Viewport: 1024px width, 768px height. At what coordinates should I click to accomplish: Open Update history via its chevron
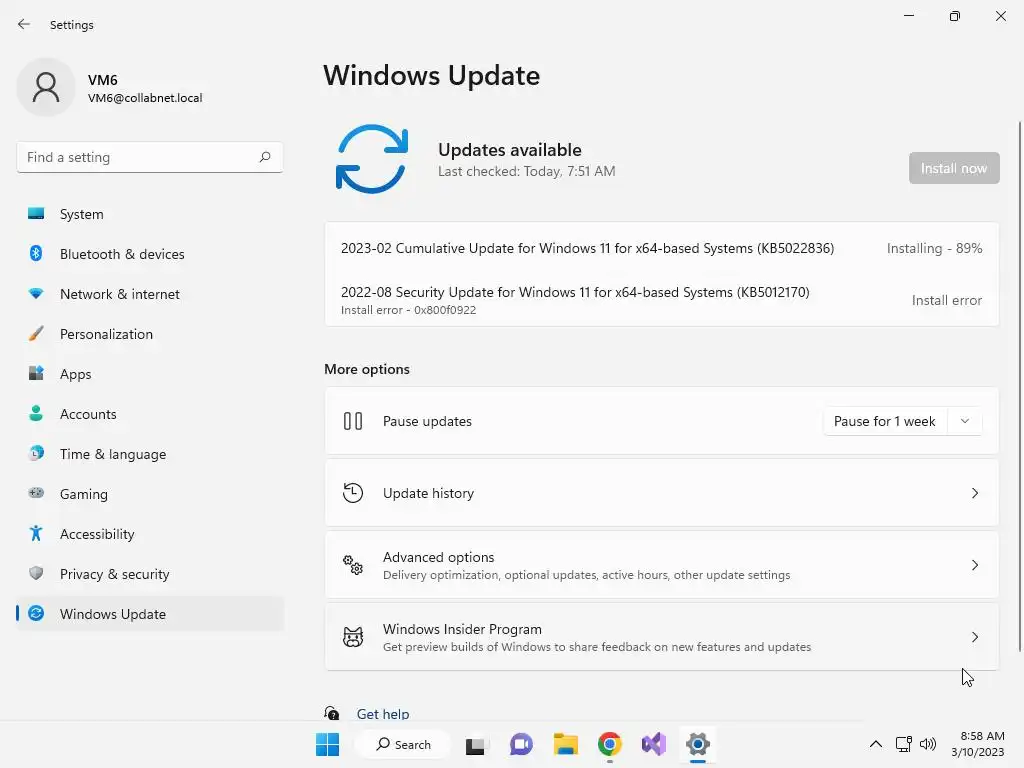(x=974, y=493)
